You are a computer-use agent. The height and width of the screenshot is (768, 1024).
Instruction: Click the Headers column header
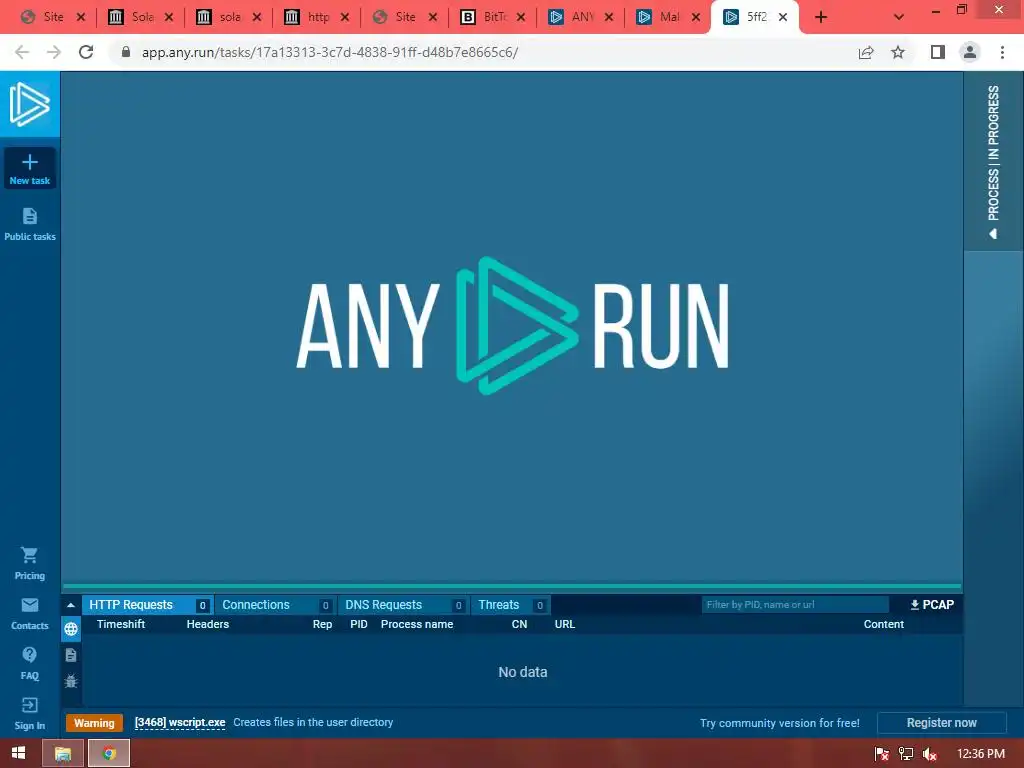pos(208,624)
